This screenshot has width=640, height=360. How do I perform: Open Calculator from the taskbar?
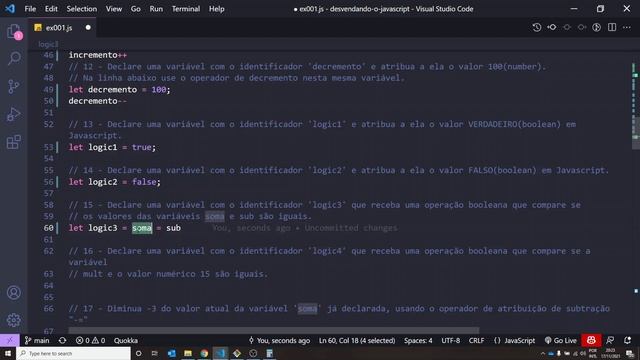[x=270, y=353]
